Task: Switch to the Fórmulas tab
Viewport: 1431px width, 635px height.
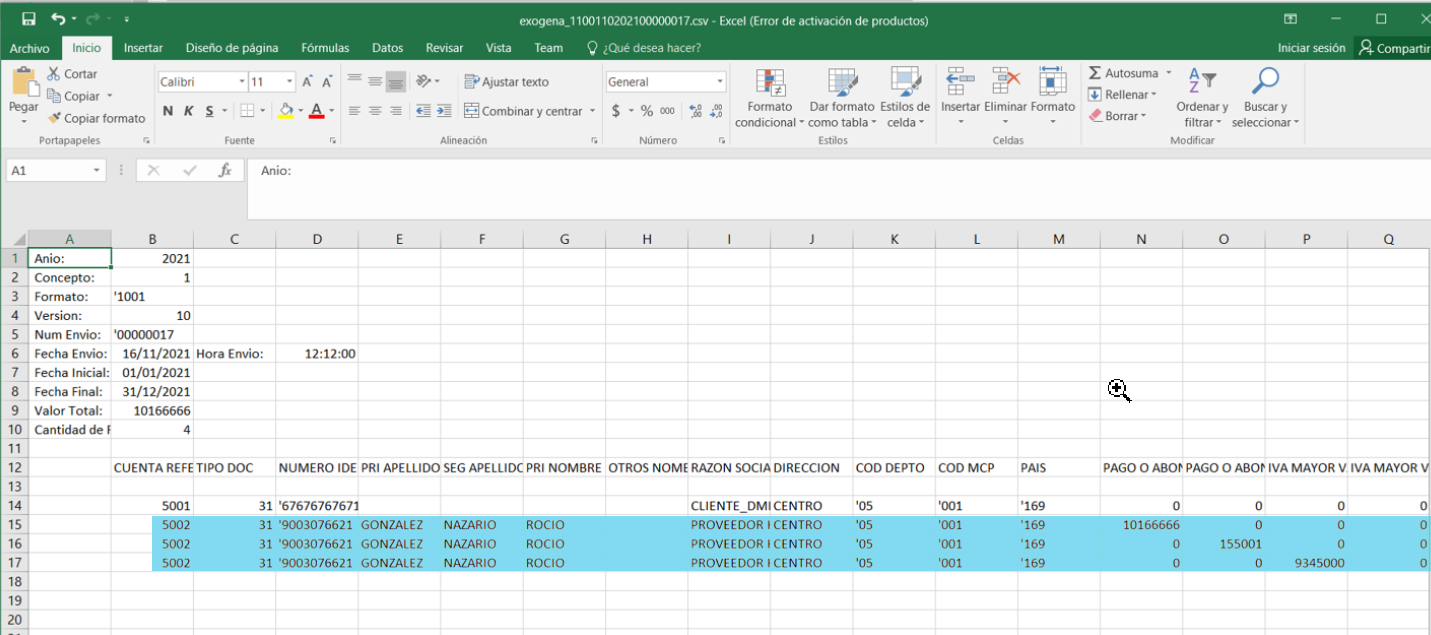Action: pos(325,48)
